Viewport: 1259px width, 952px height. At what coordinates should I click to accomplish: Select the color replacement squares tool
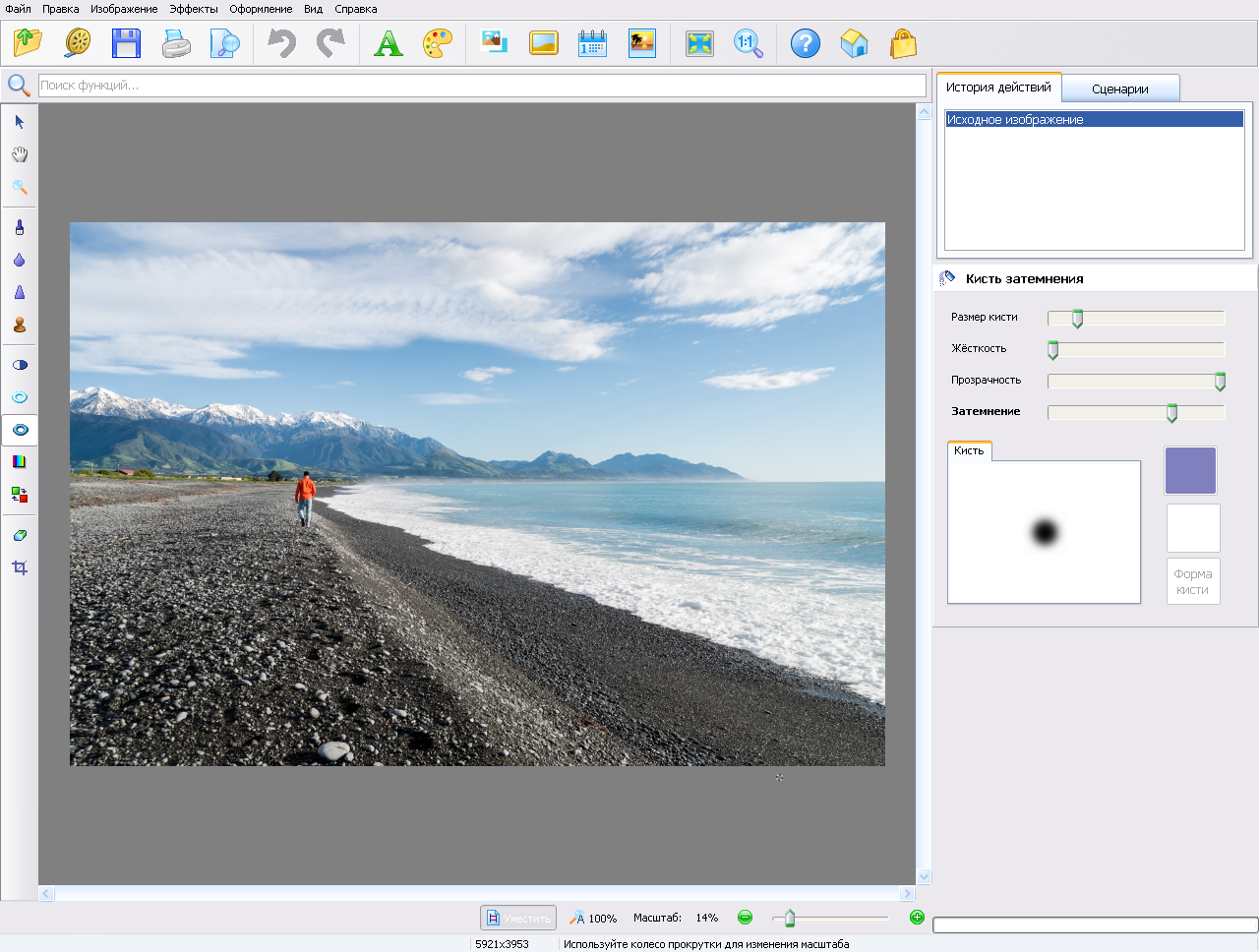[20, 494]
